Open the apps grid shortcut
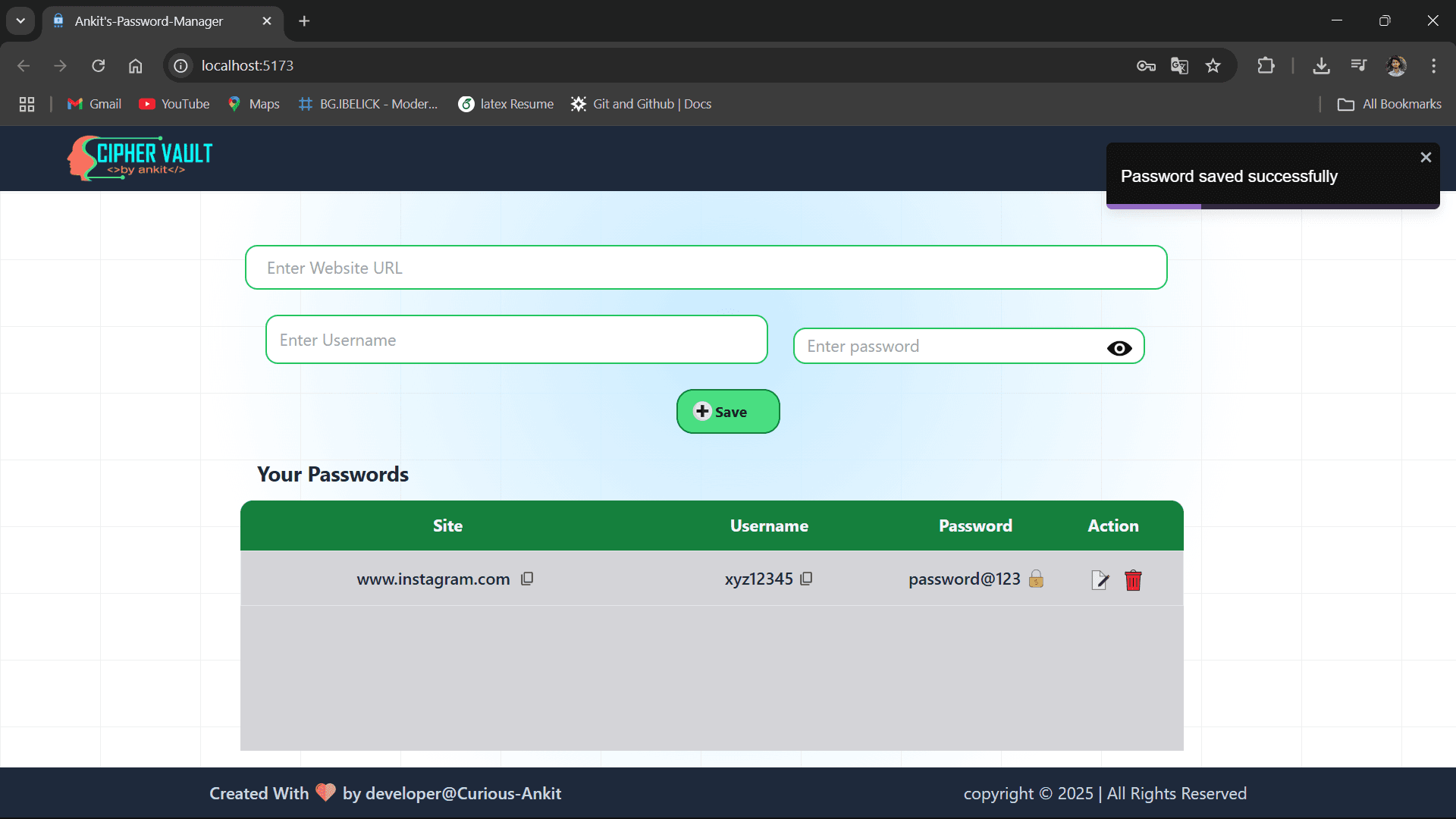Image resolution: width=1456 pixels, height=819 pixels. coord(27,104)
